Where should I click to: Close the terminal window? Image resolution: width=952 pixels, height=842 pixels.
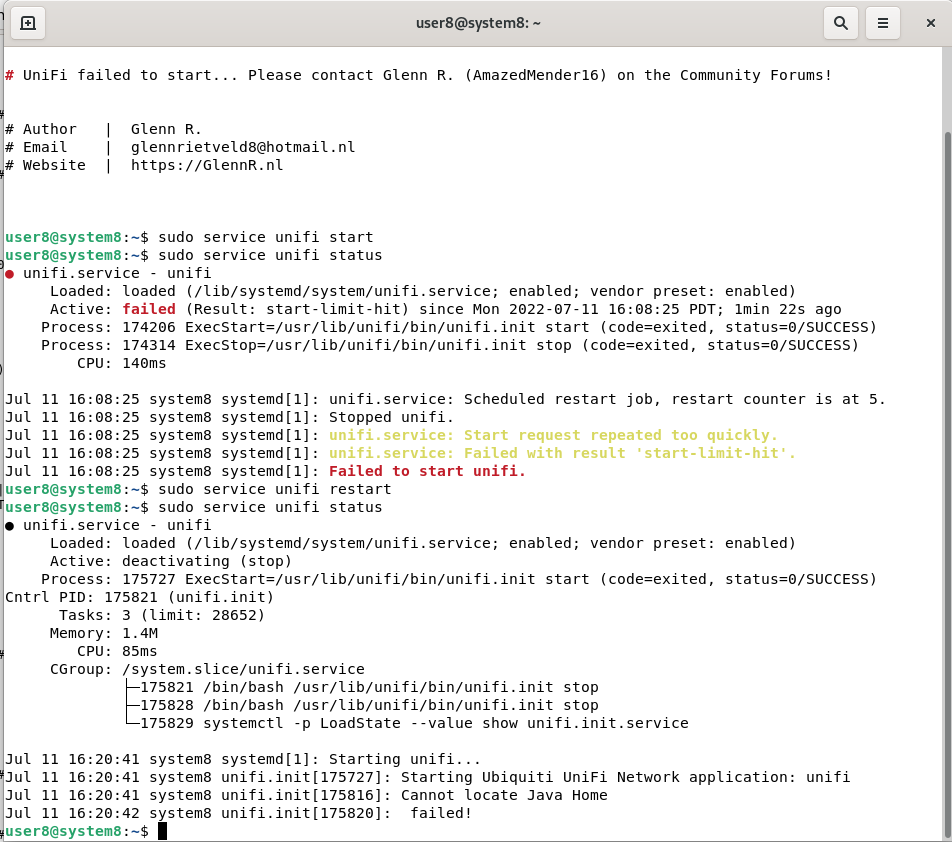[930, 23]
